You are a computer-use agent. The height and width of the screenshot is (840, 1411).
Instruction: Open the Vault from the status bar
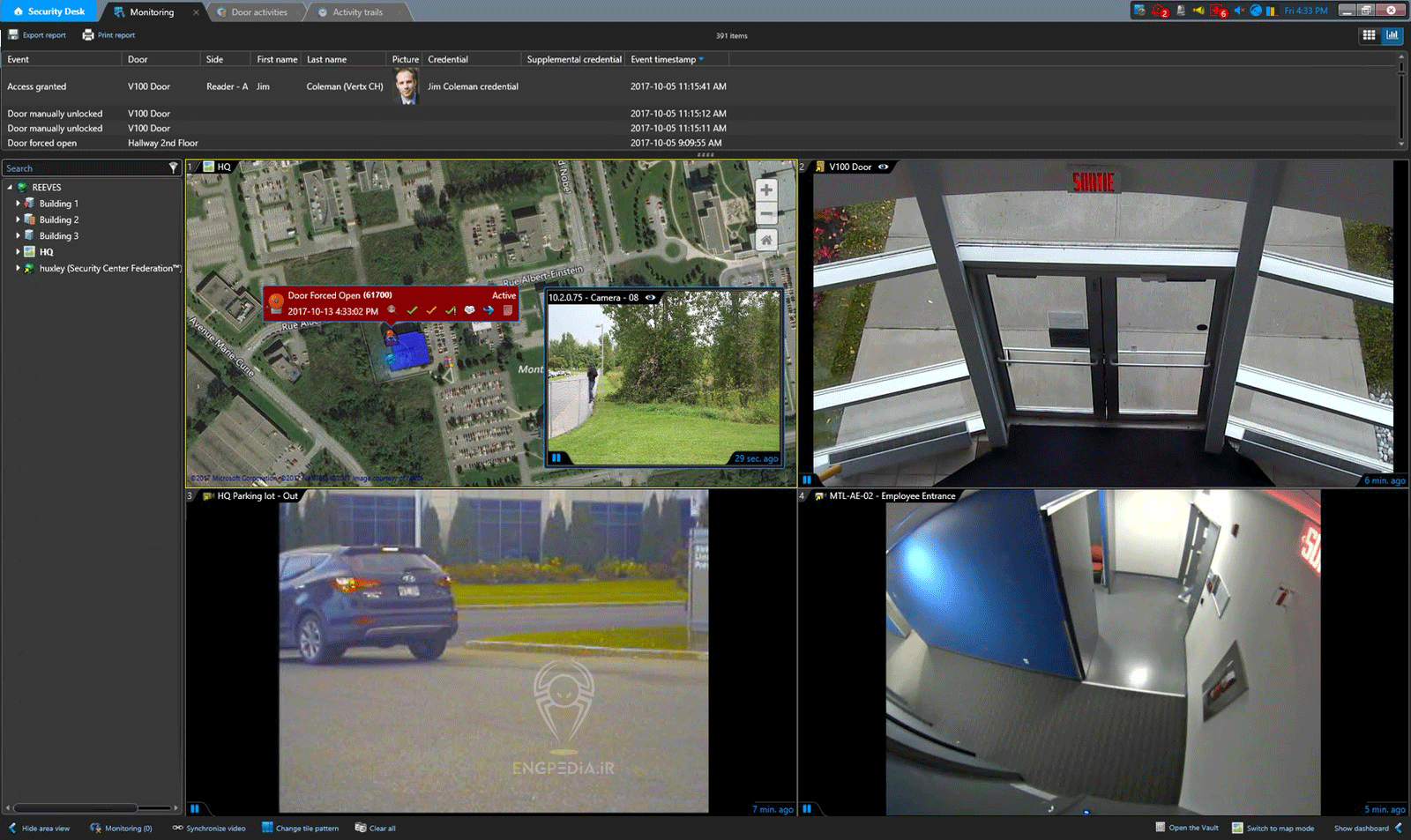tap(1160, 828)
